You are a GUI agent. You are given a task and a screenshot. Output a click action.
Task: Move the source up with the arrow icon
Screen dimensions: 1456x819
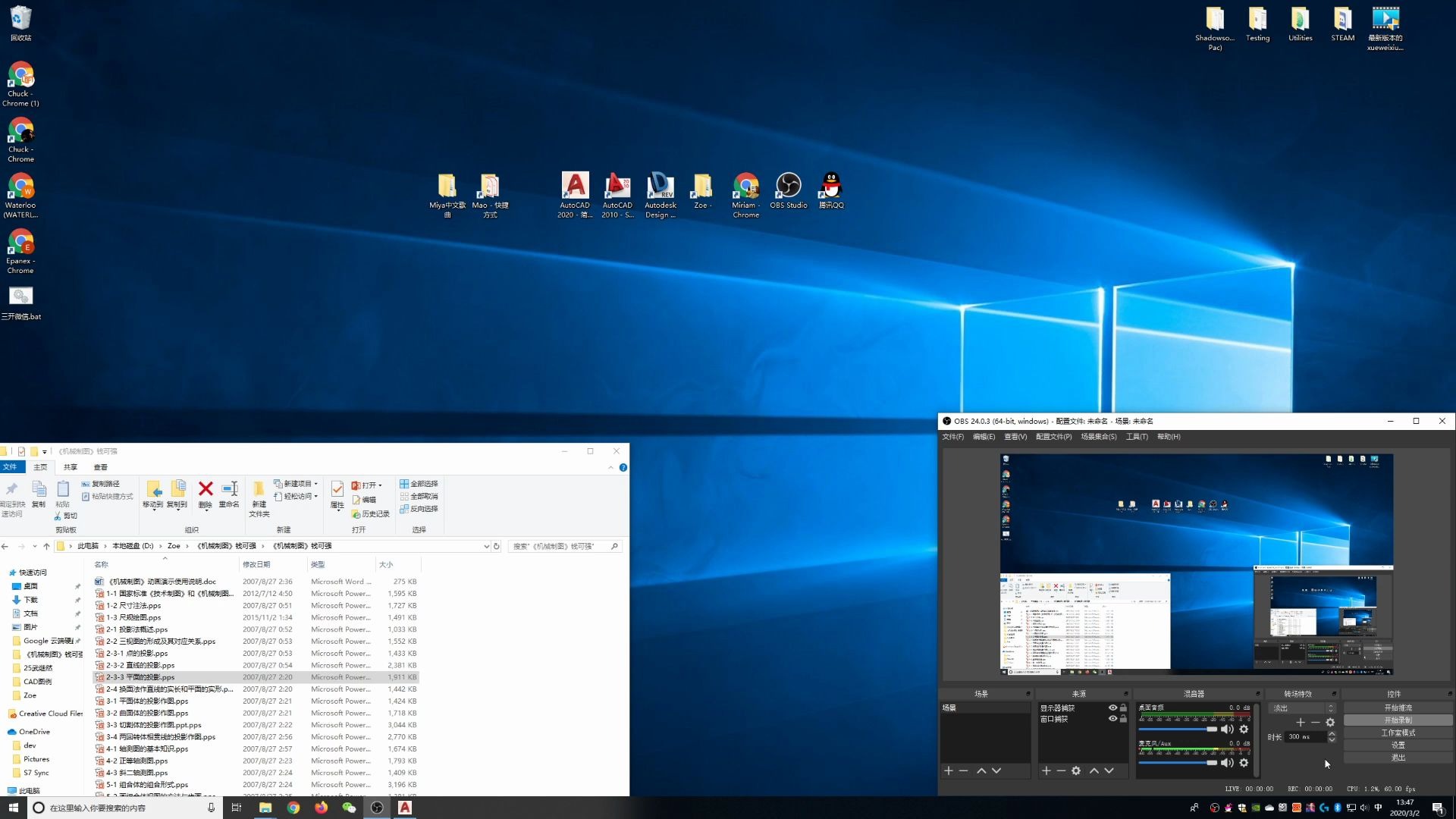click(x=1094, y=770)
